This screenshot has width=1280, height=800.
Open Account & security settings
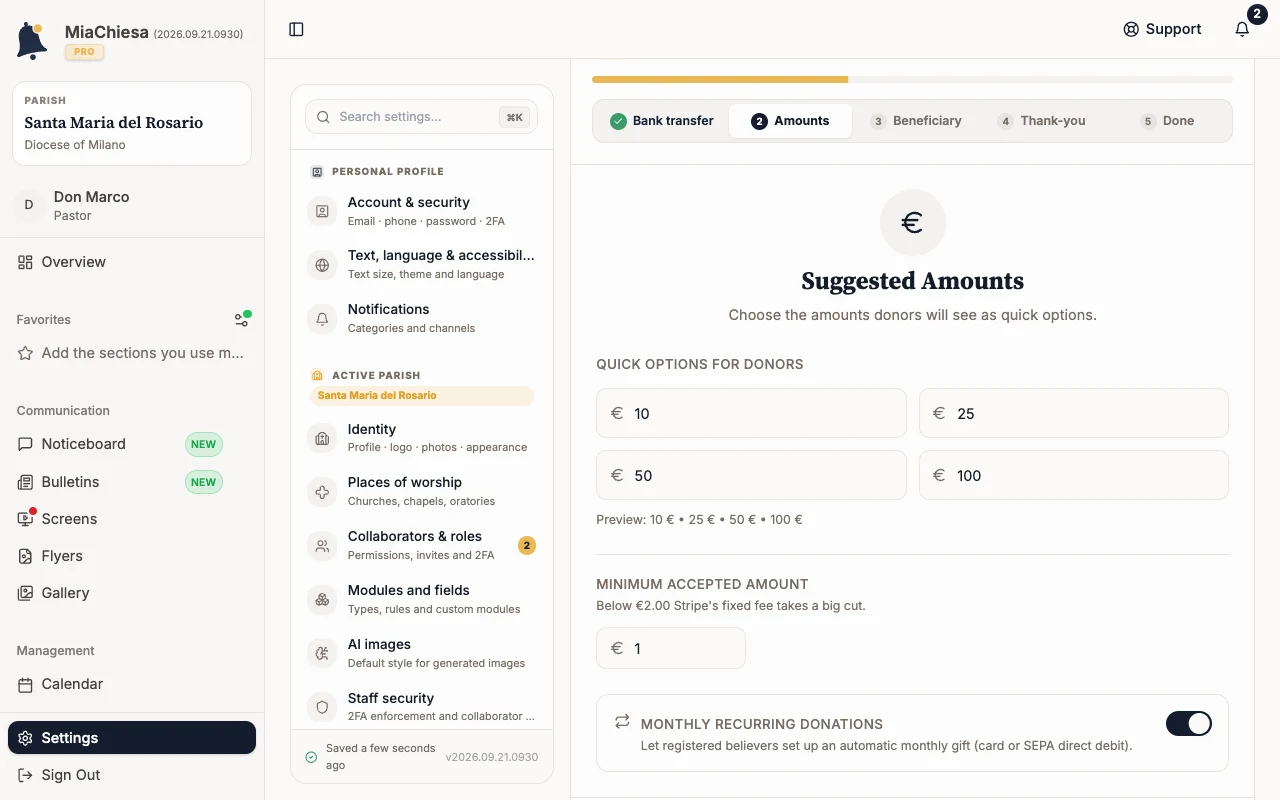pyautogui.click(x=421, y=211)
